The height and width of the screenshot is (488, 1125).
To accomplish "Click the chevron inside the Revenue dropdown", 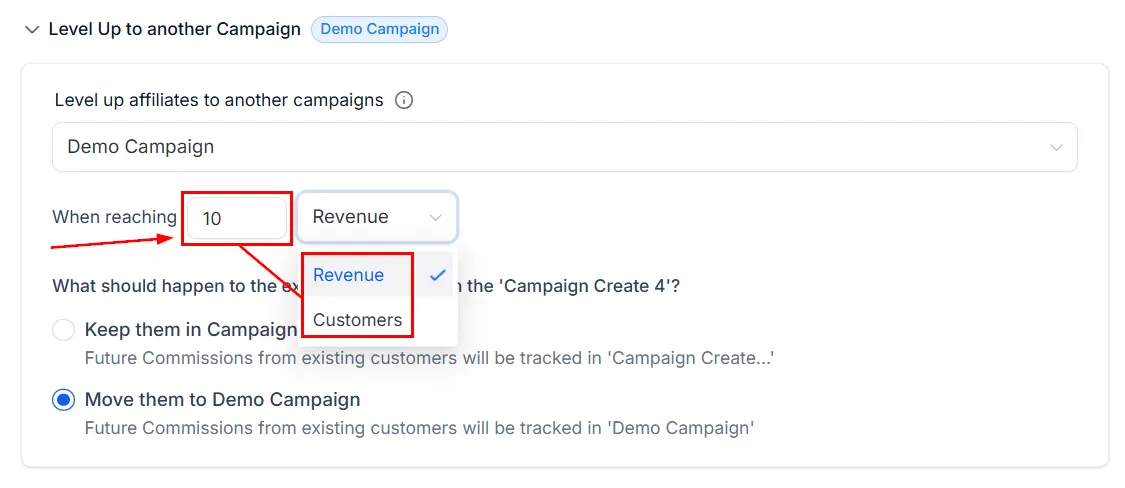I will (436, 217).
